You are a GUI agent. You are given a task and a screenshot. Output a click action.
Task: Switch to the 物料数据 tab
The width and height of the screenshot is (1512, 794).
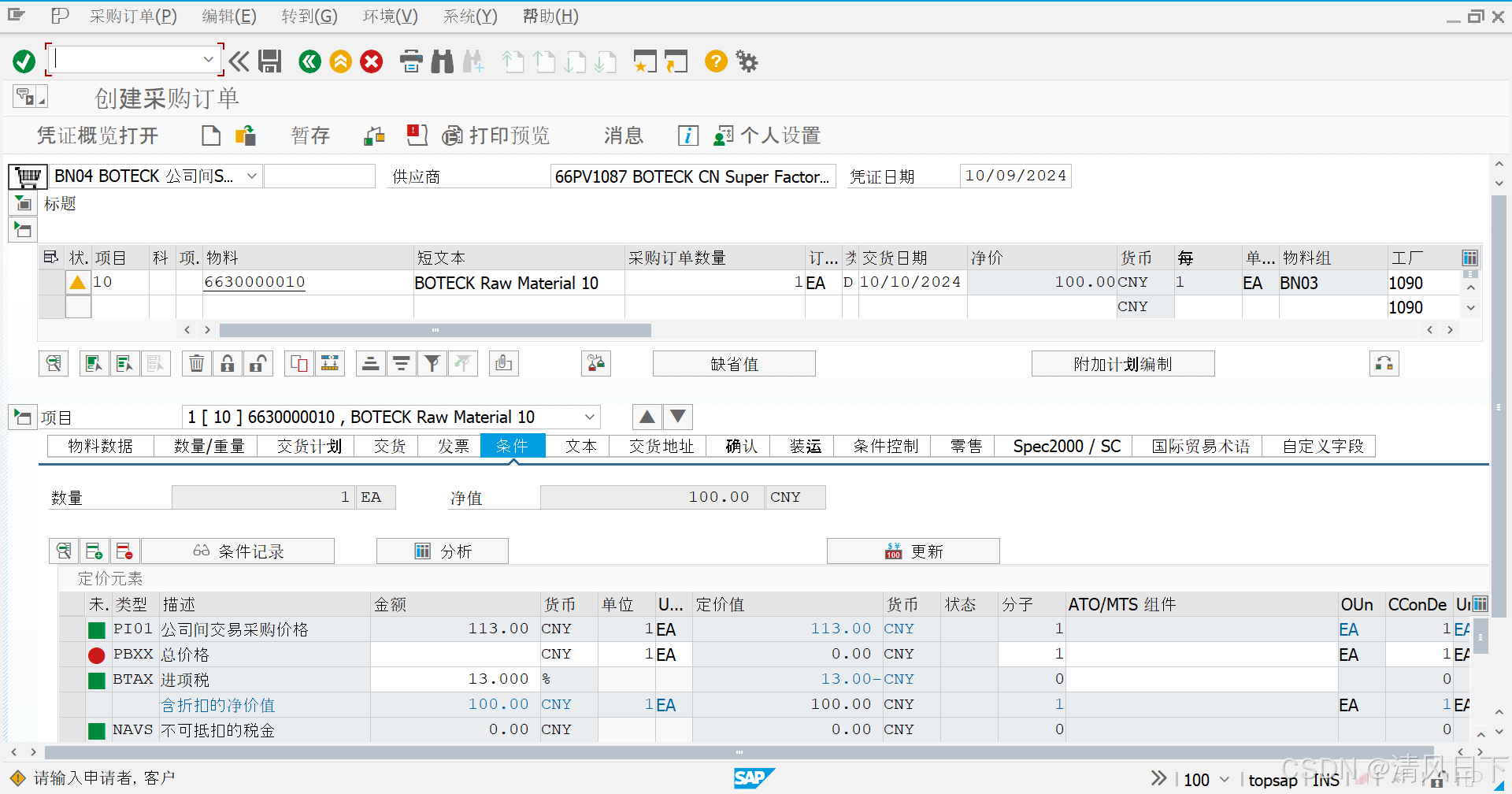(x=101, y=446)
